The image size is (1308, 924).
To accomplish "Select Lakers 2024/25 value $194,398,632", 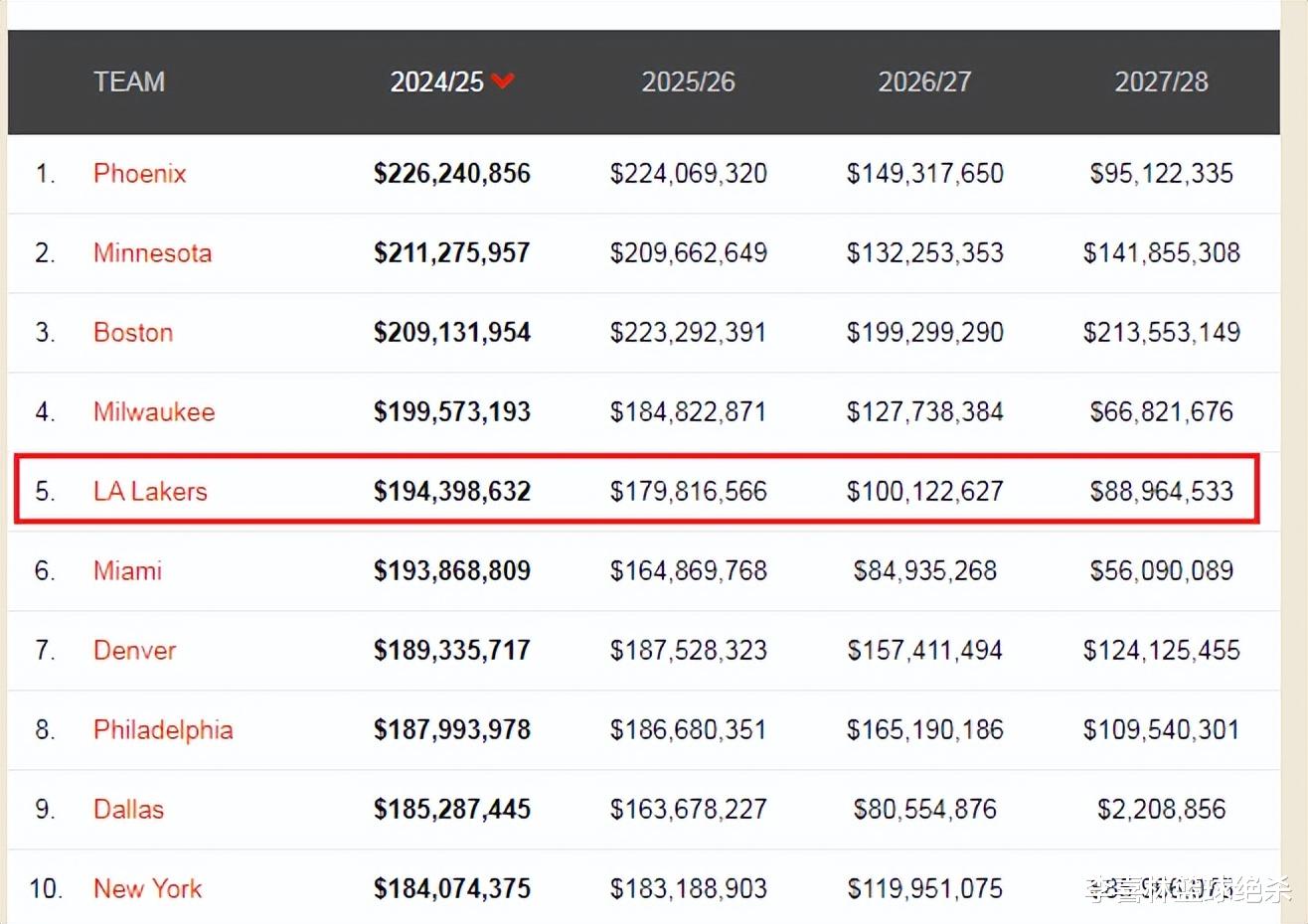I will coord(452,491).
